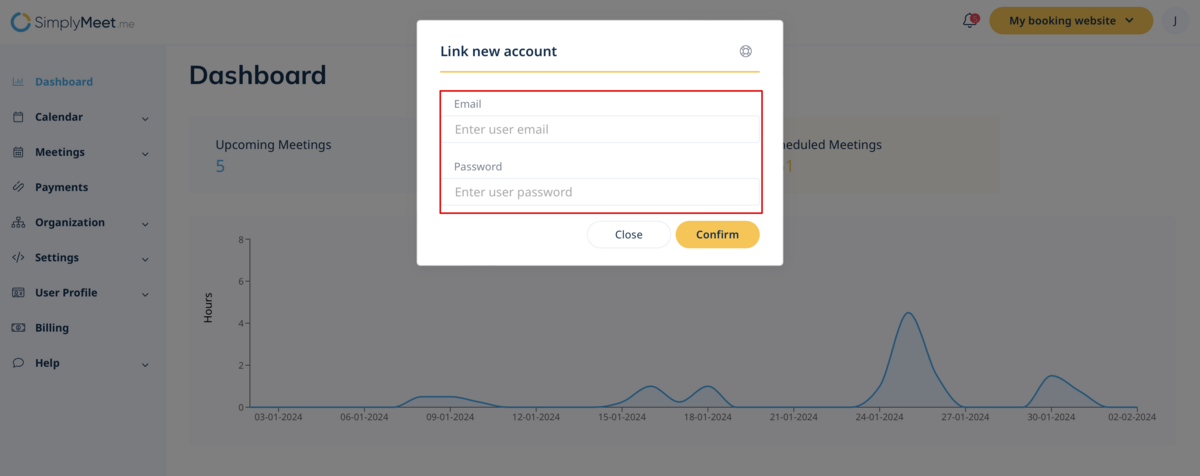Click the Organization icon in sidebar
The image size is (1200, 476).
pyautogui.click(x=18, y=223)
